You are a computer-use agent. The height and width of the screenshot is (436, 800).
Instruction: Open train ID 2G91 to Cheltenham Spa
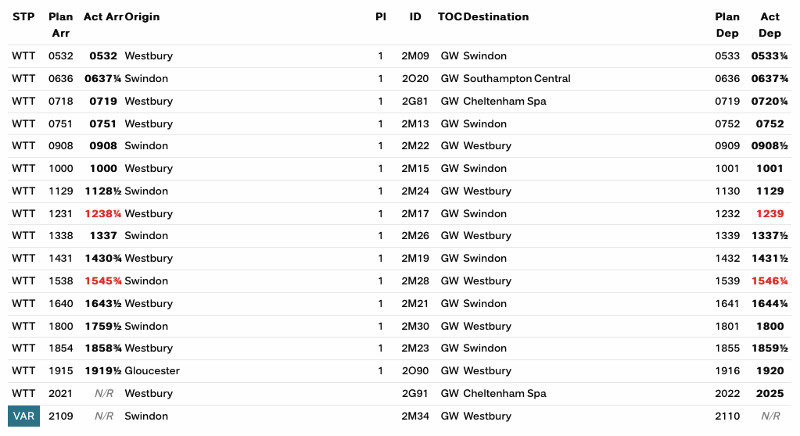pyautogui.click(x=415, y=394)
